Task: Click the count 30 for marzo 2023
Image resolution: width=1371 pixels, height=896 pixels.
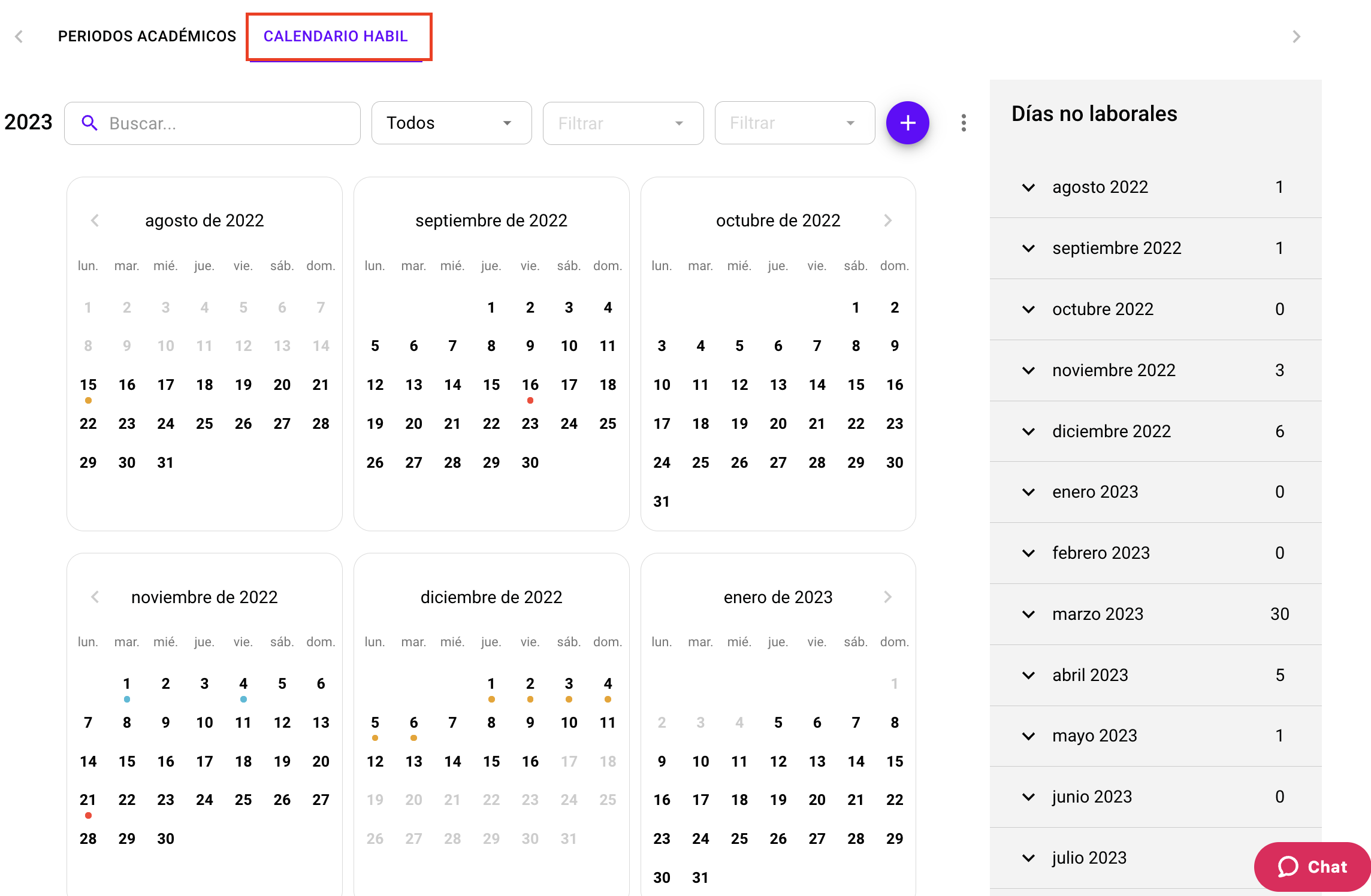Action: pos(1279,614)
